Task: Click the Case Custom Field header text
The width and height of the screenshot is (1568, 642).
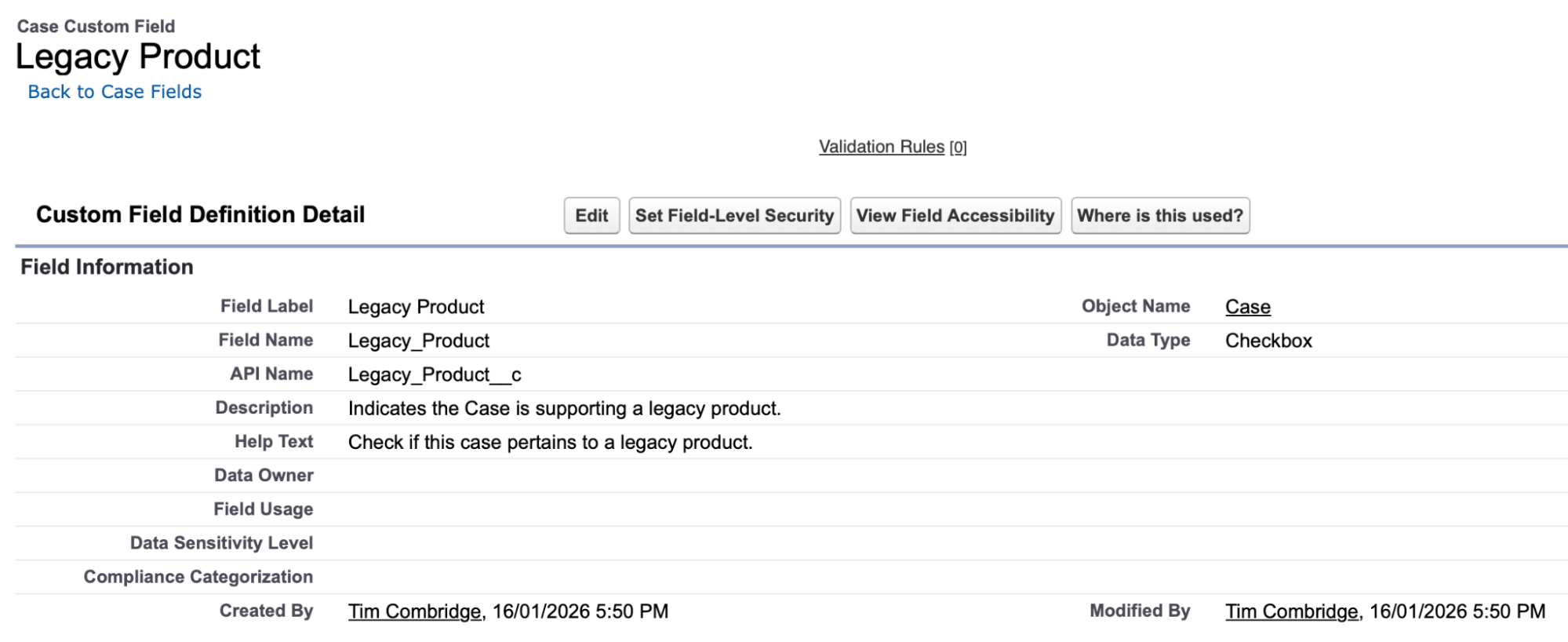Action: pos(96,27)
